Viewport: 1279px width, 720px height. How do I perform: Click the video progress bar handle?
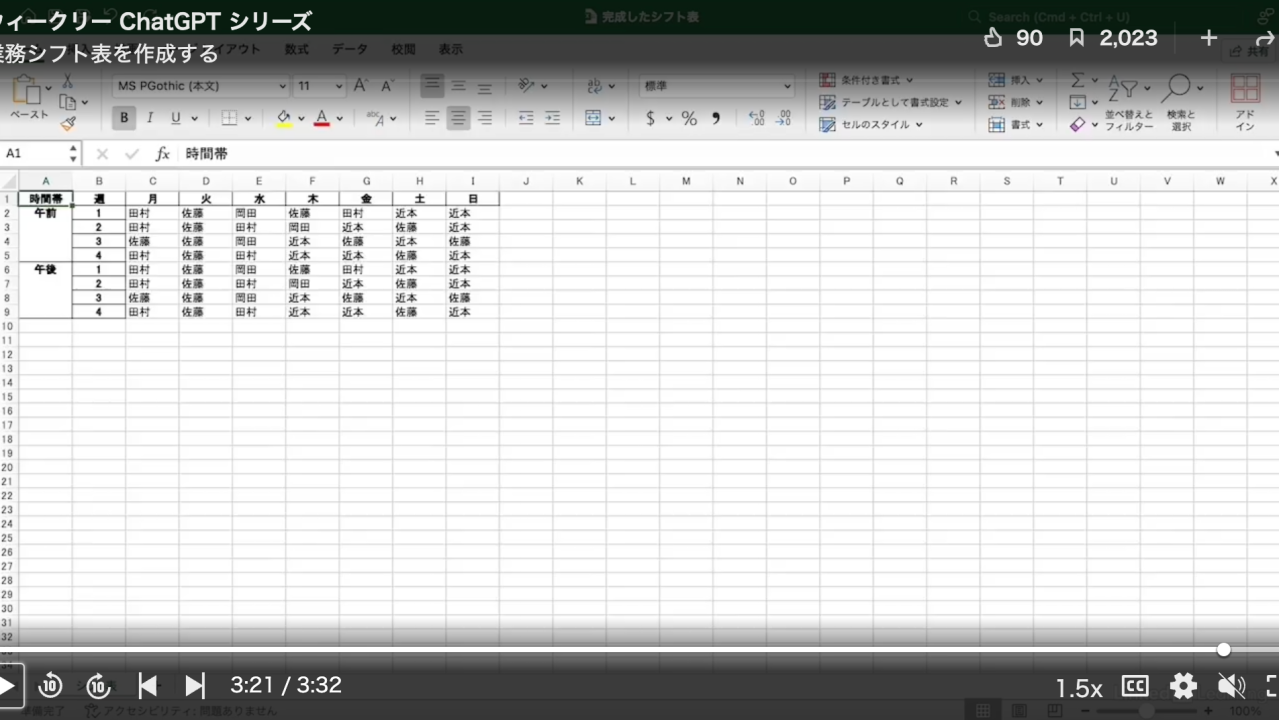[x=1224, y=650]
